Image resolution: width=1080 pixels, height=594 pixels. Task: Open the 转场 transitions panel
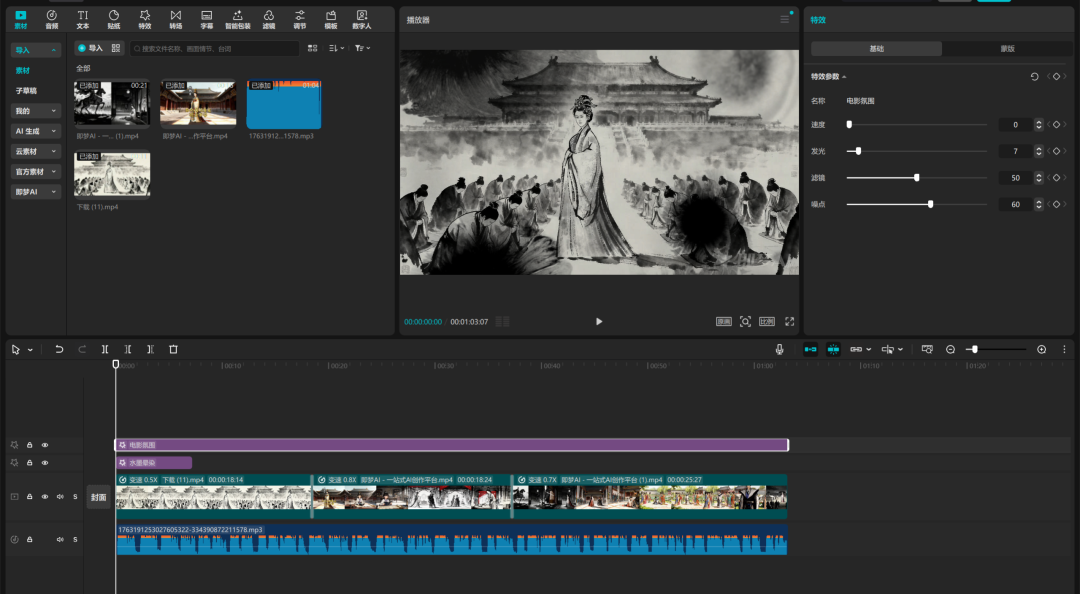(x=176, y=19)
